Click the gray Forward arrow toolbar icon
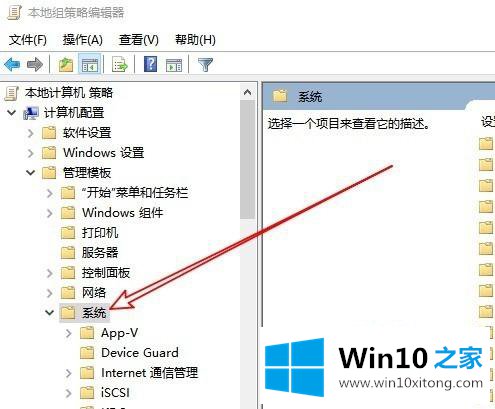This screenshot has width=495, height=409. (35, 64)
